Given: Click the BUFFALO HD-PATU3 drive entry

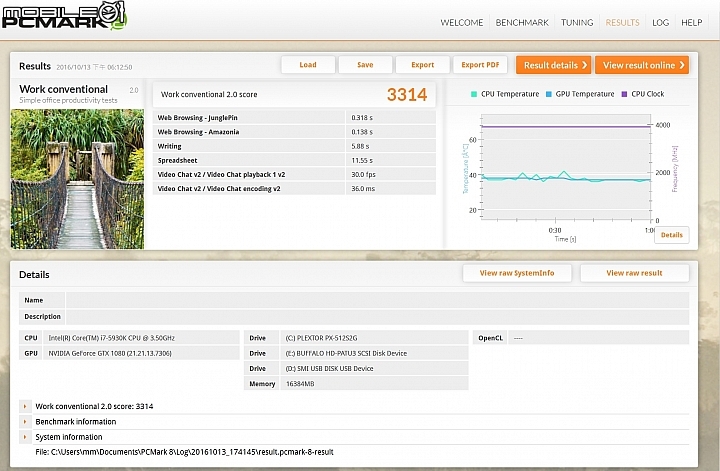Looking at the screenshot, I should tap(346, 353).
